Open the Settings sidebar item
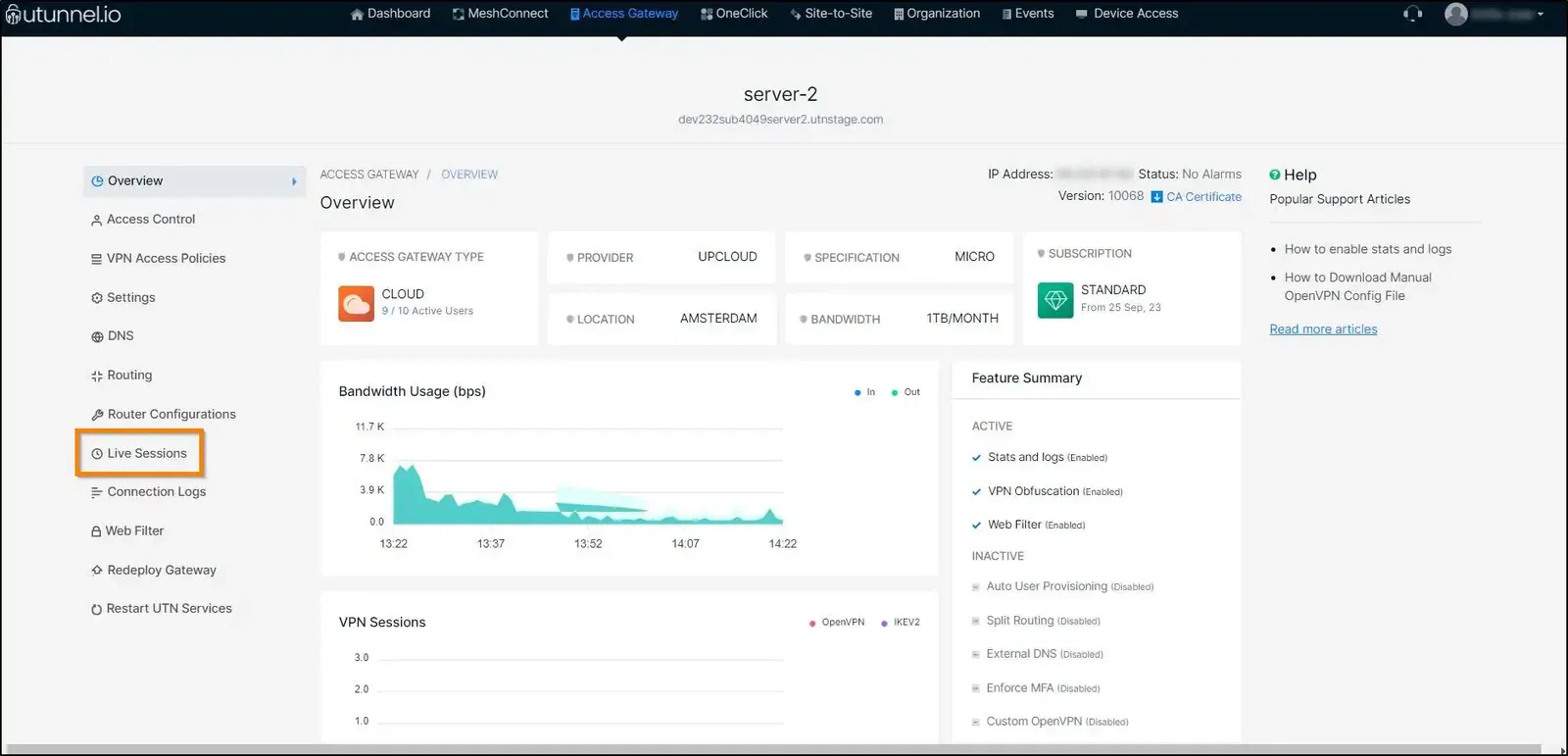Image resolution: width=1568 pixels, height=756 pixels. click(131, 297)
